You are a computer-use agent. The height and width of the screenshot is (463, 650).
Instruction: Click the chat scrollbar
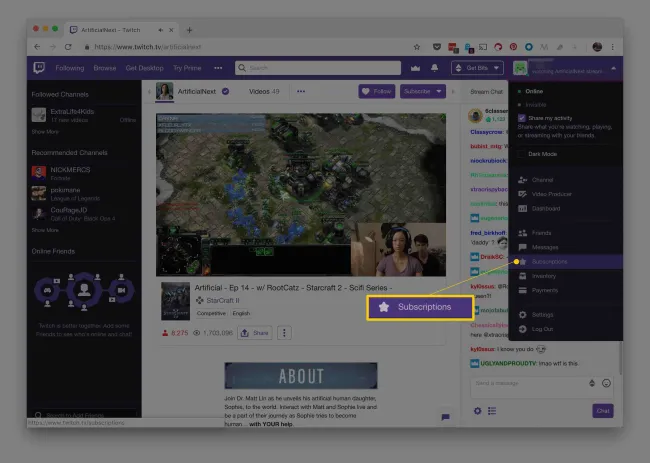coord(620,358)
